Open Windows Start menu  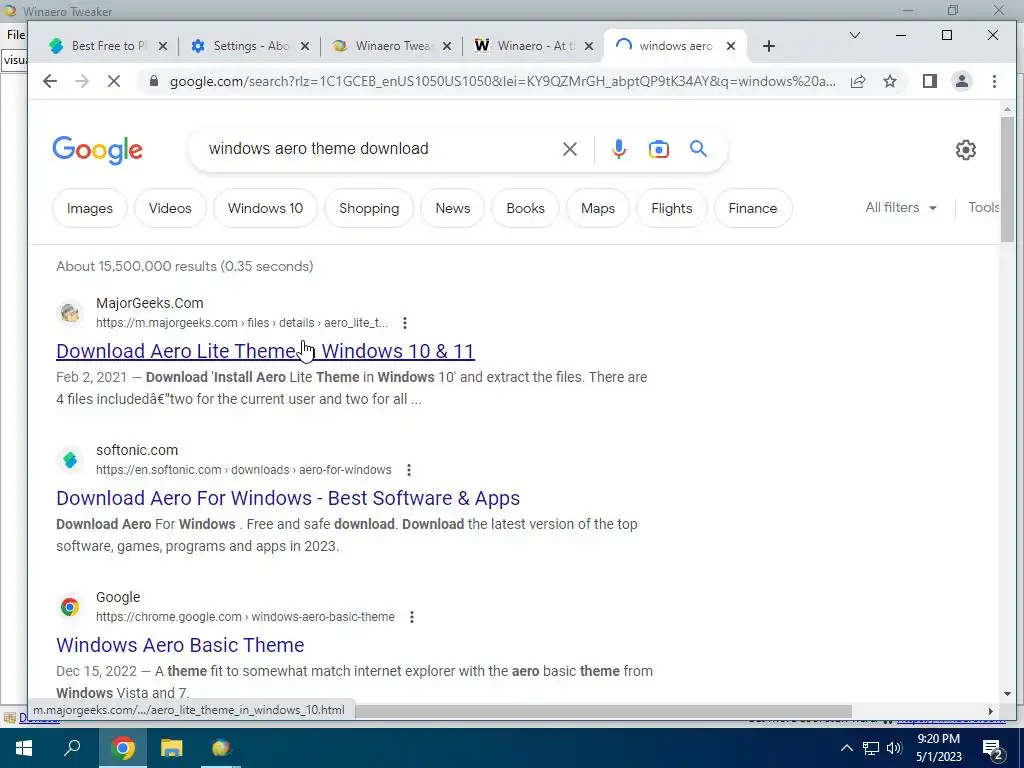click(x=24, y=748)
